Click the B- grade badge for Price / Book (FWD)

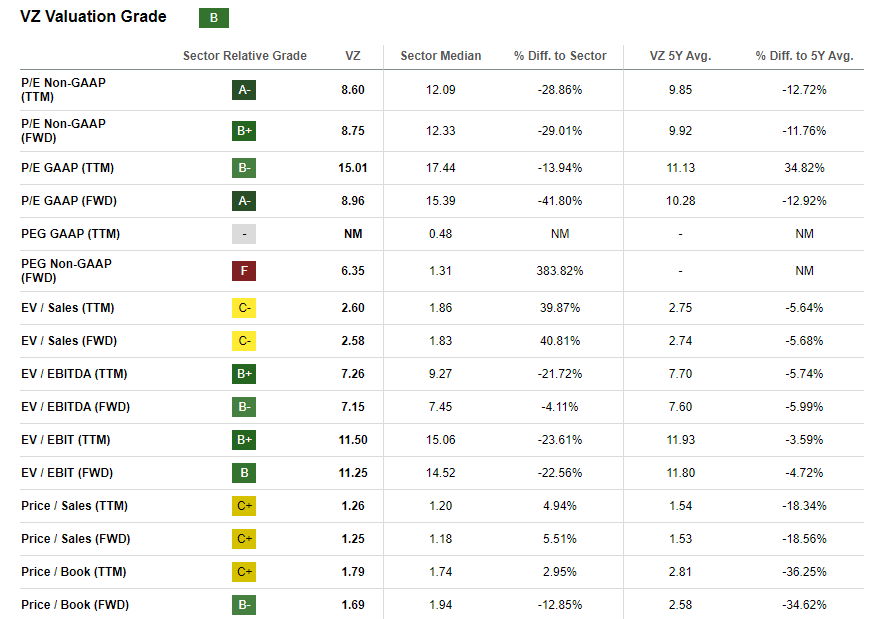click(x=244, y=605)
